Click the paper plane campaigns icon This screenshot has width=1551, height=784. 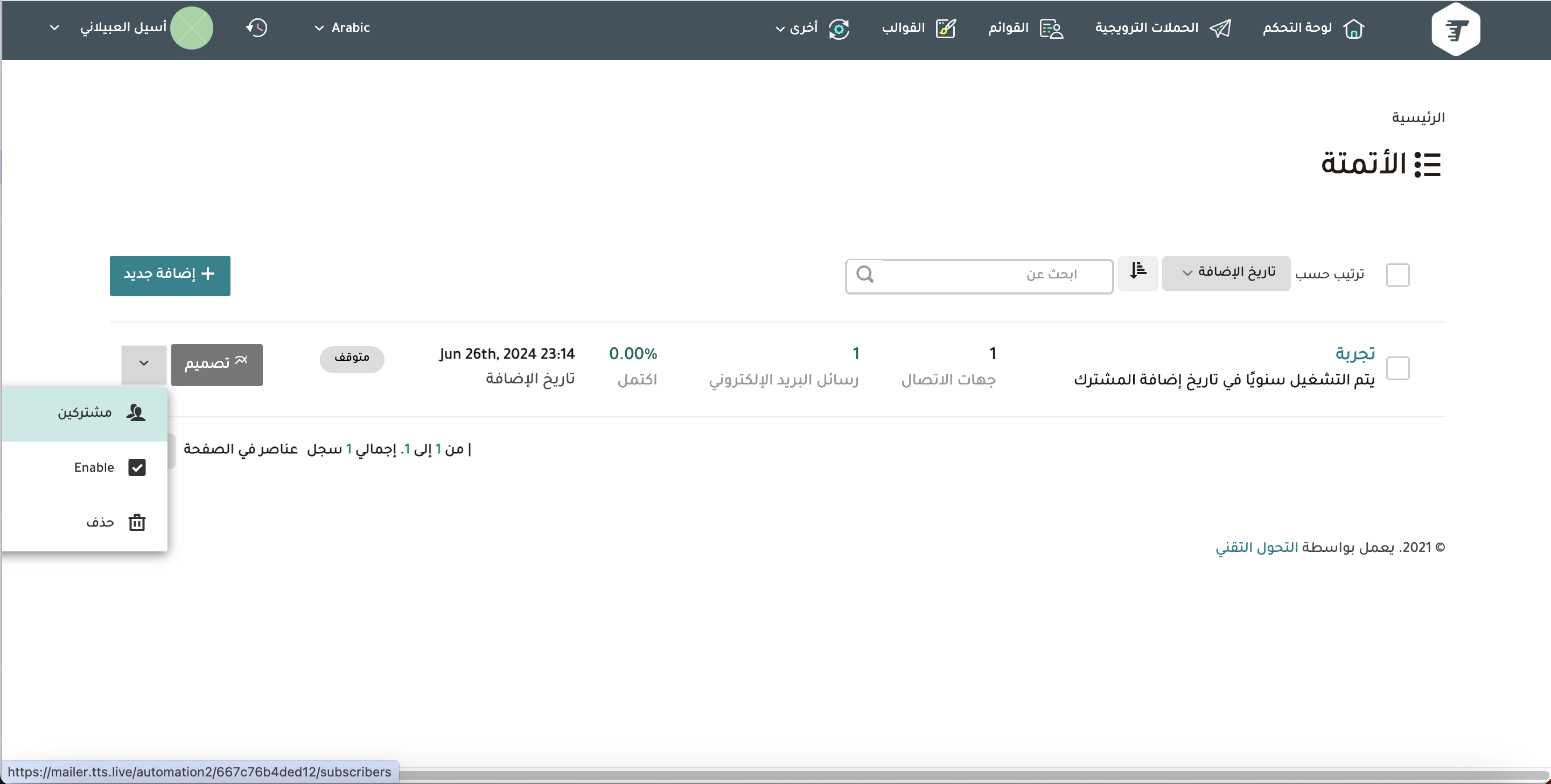1220,29
